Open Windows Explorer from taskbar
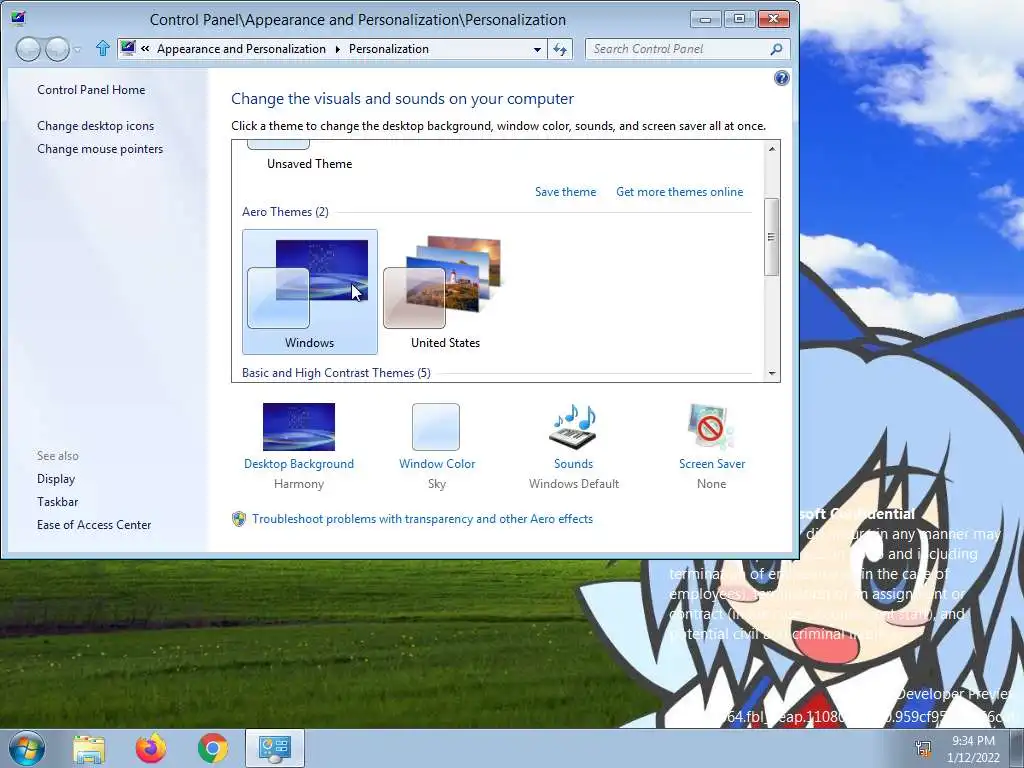 (x=89, y=749)
